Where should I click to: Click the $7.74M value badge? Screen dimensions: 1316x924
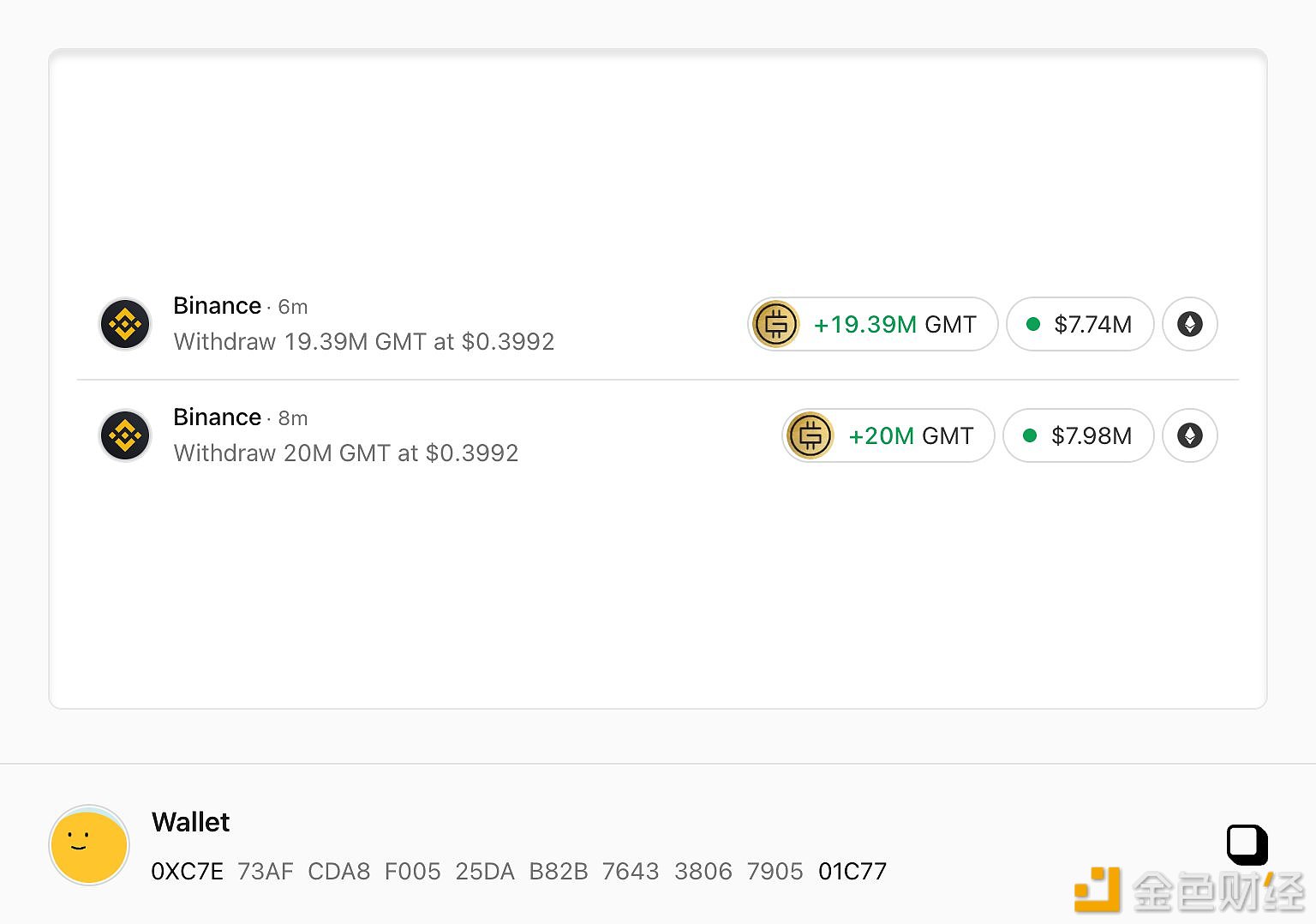click(1080, 324)
